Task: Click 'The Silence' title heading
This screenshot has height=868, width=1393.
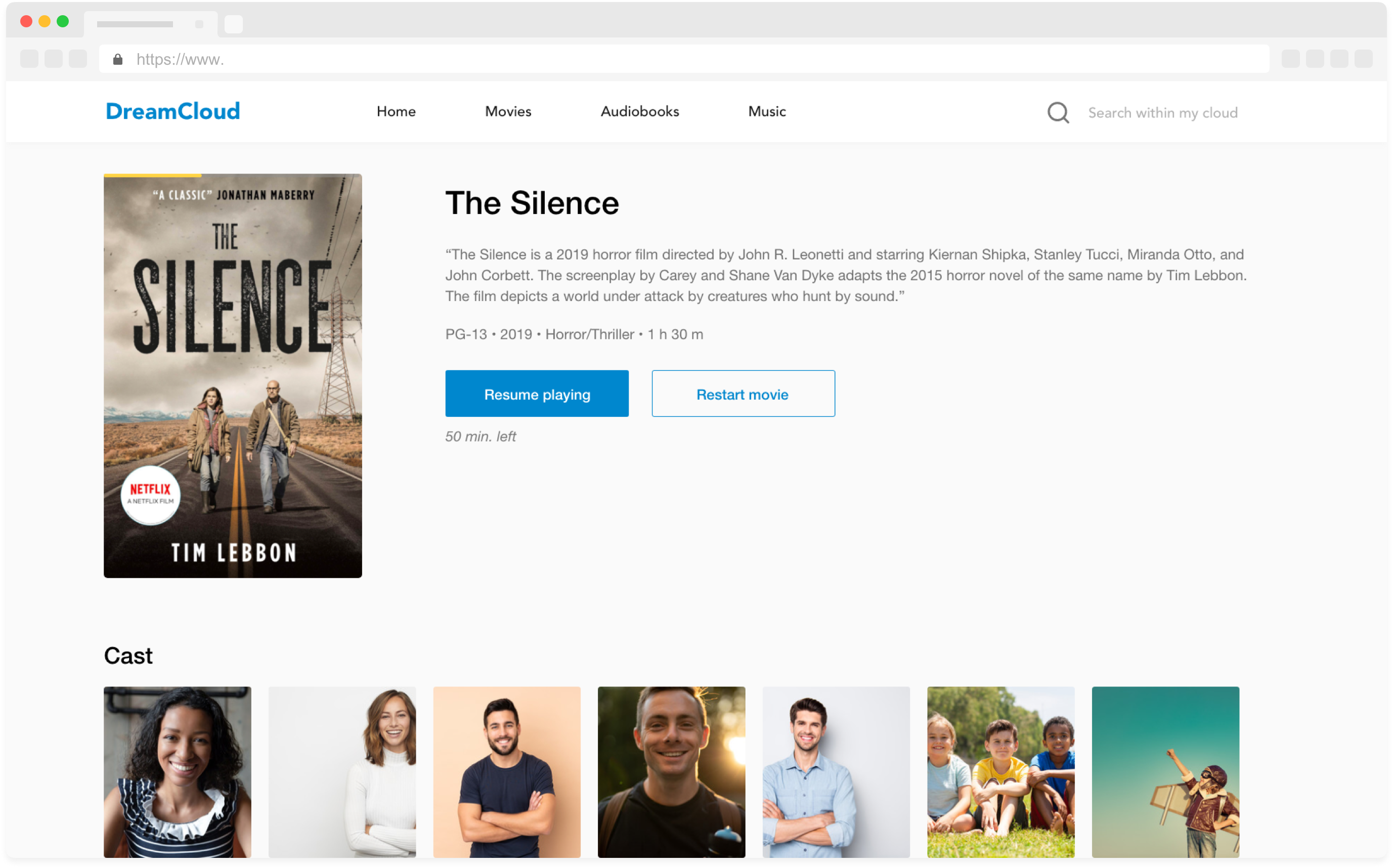Action: [x=532, y=203]
